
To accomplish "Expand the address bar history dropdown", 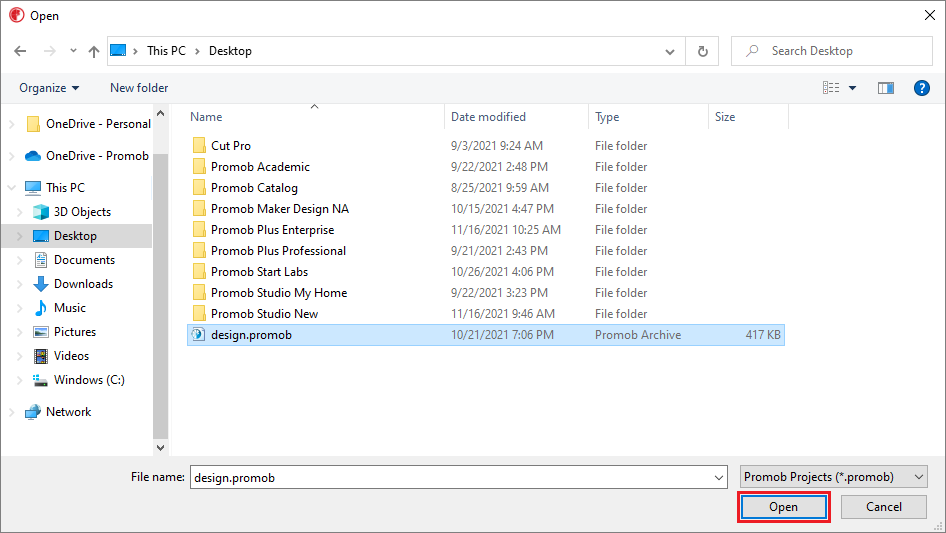I will 670,51.
